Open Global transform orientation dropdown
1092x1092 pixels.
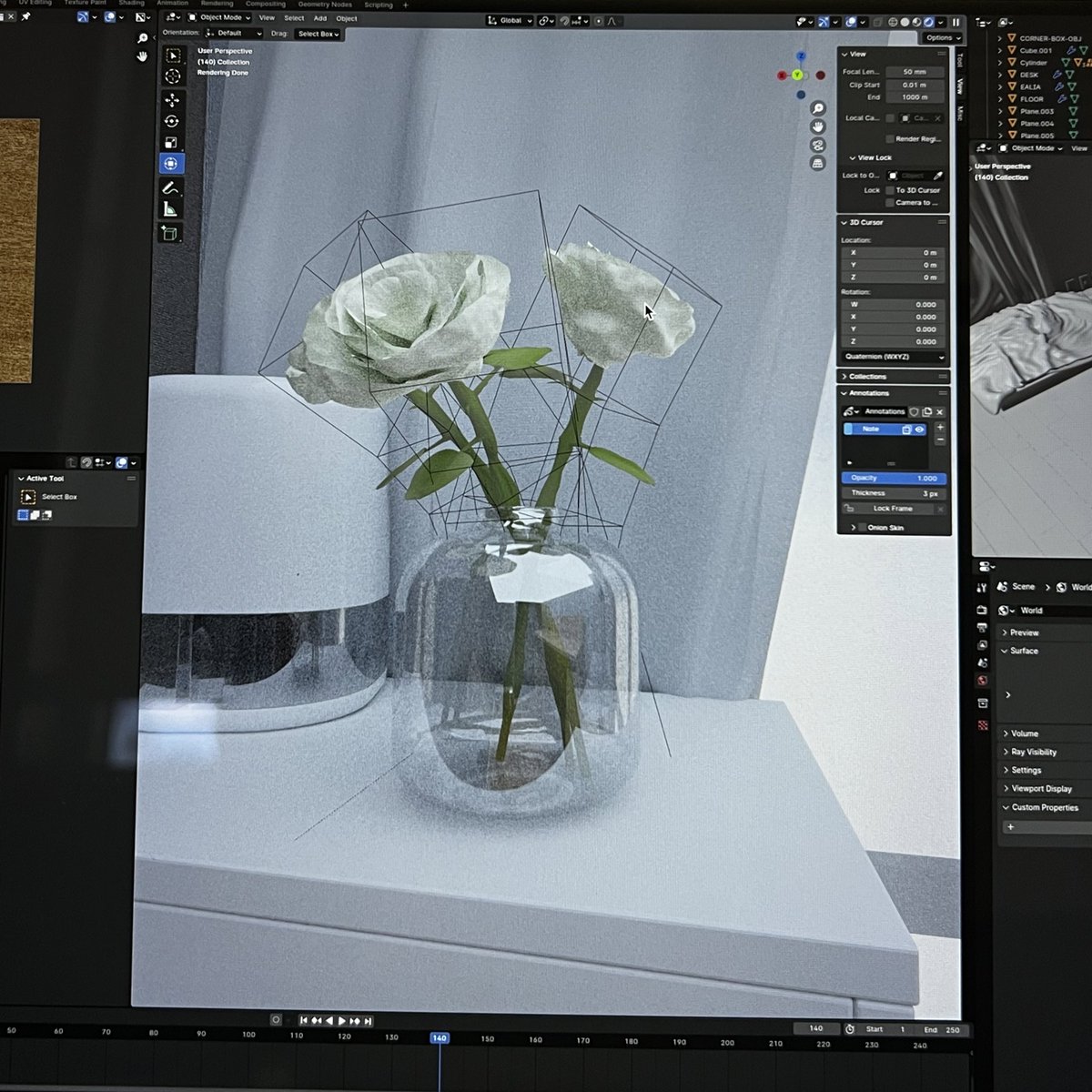click(x=508, y=20)
